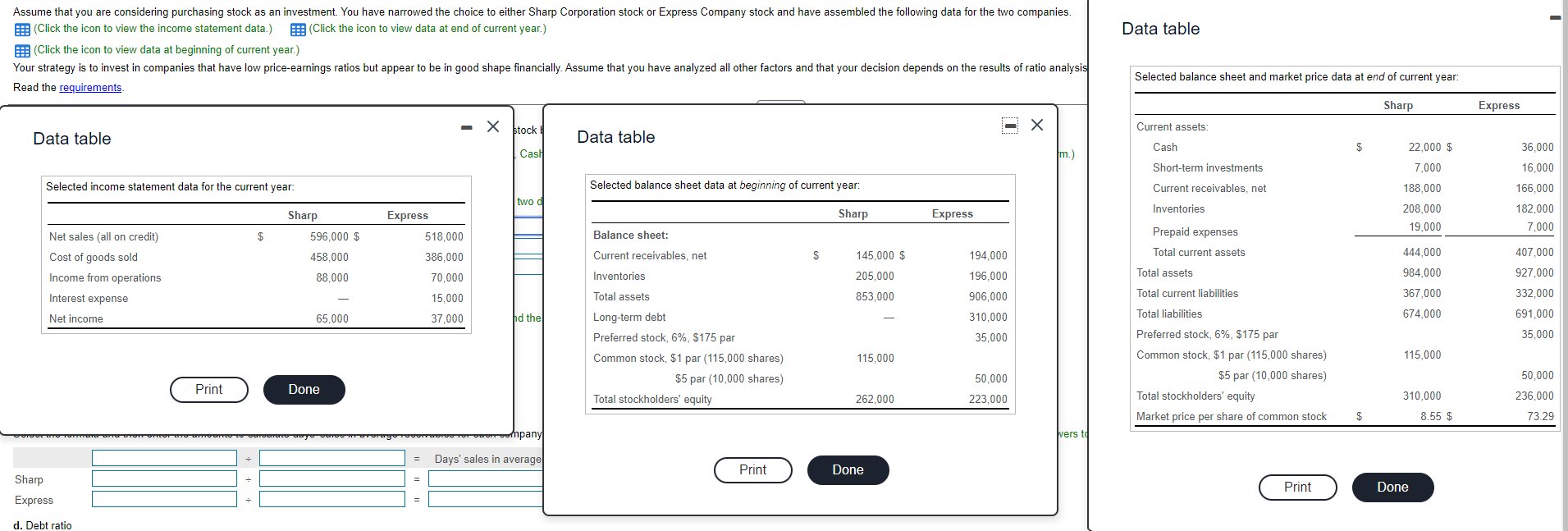
Task: Select Sharp beginning inventories 205,000
Action: [875, 277]
